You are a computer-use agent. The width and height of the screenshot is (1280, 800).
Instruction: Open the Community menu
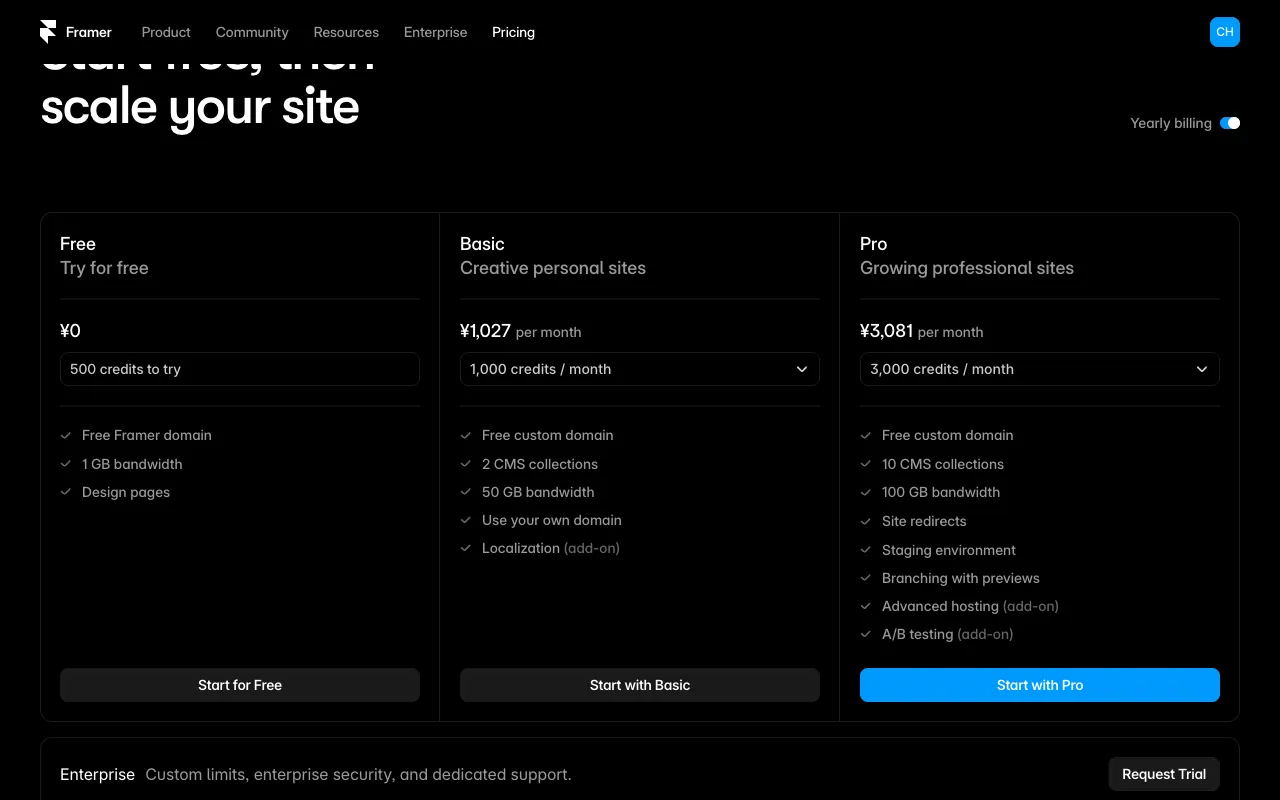coord(252,32)
